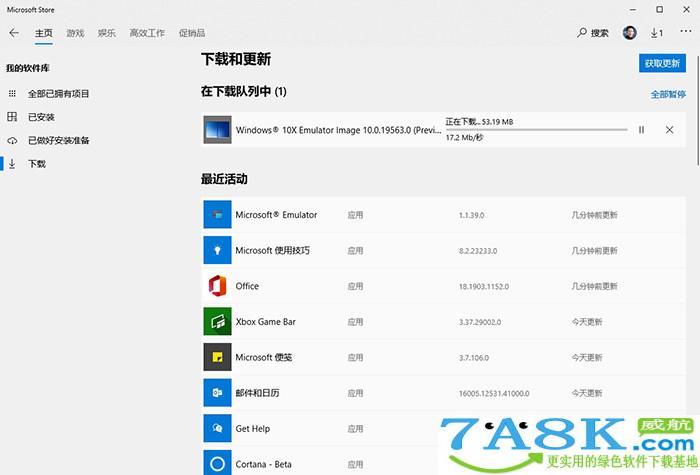
Task: Open the downloads indicator icon
Action: 657,33
